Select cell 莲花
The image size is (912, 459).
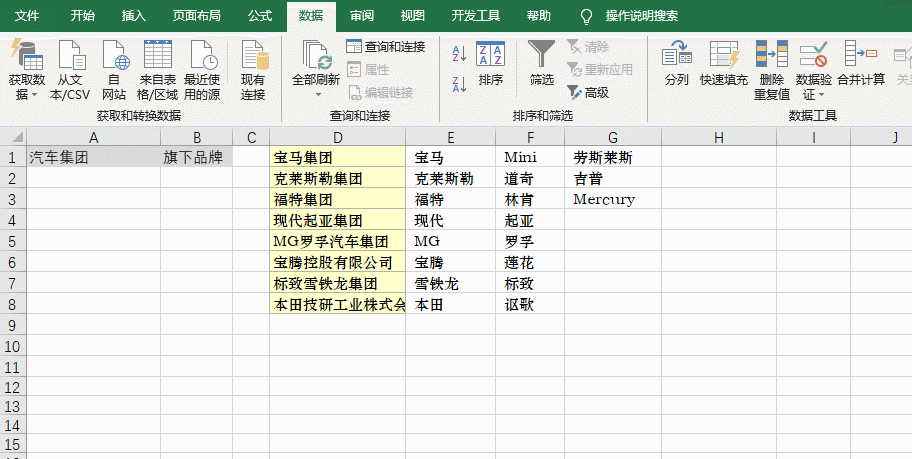tap(530, 262)
